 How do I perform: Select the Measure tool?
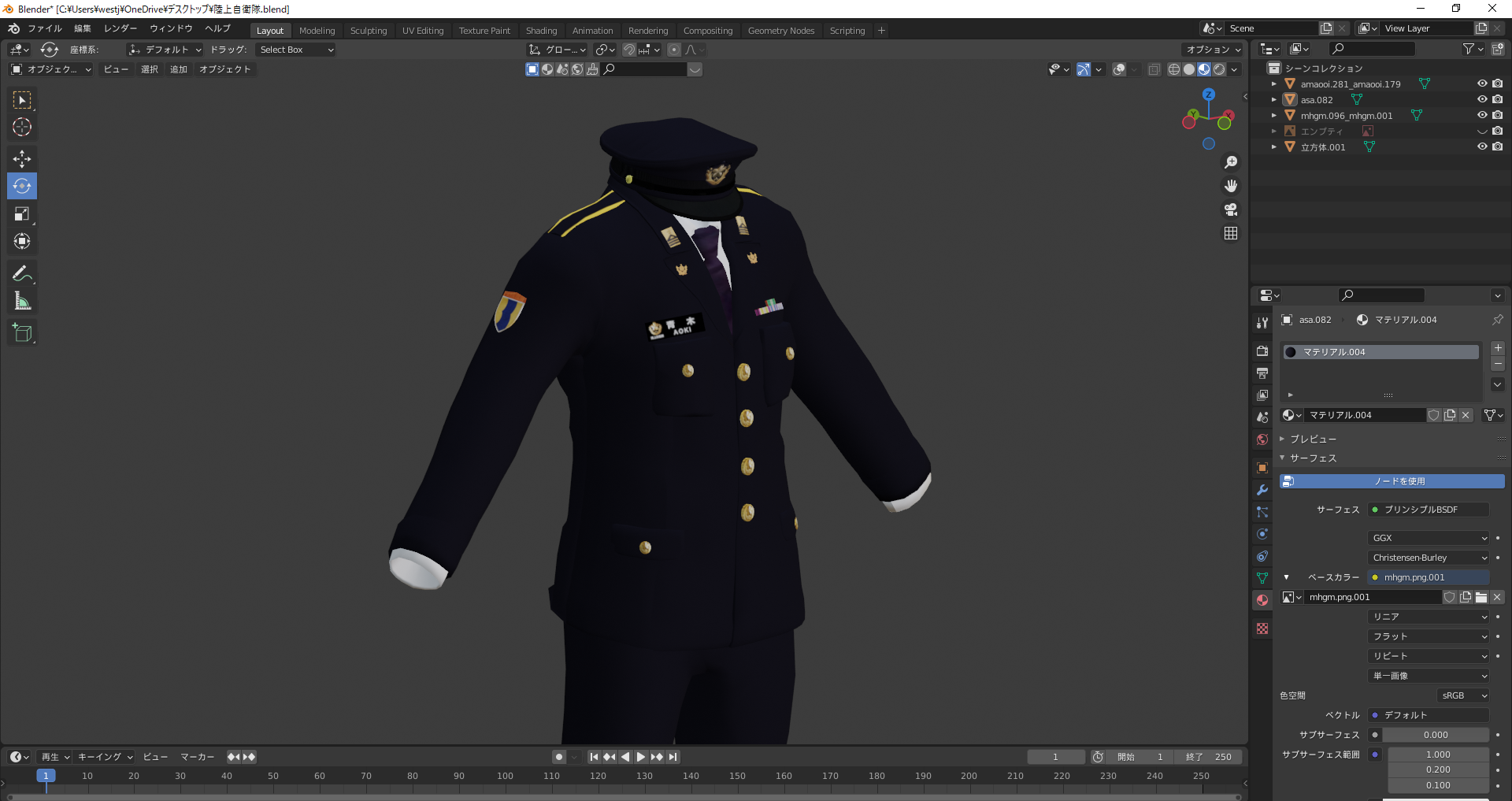pyautogui.click(x=22, y=301)
